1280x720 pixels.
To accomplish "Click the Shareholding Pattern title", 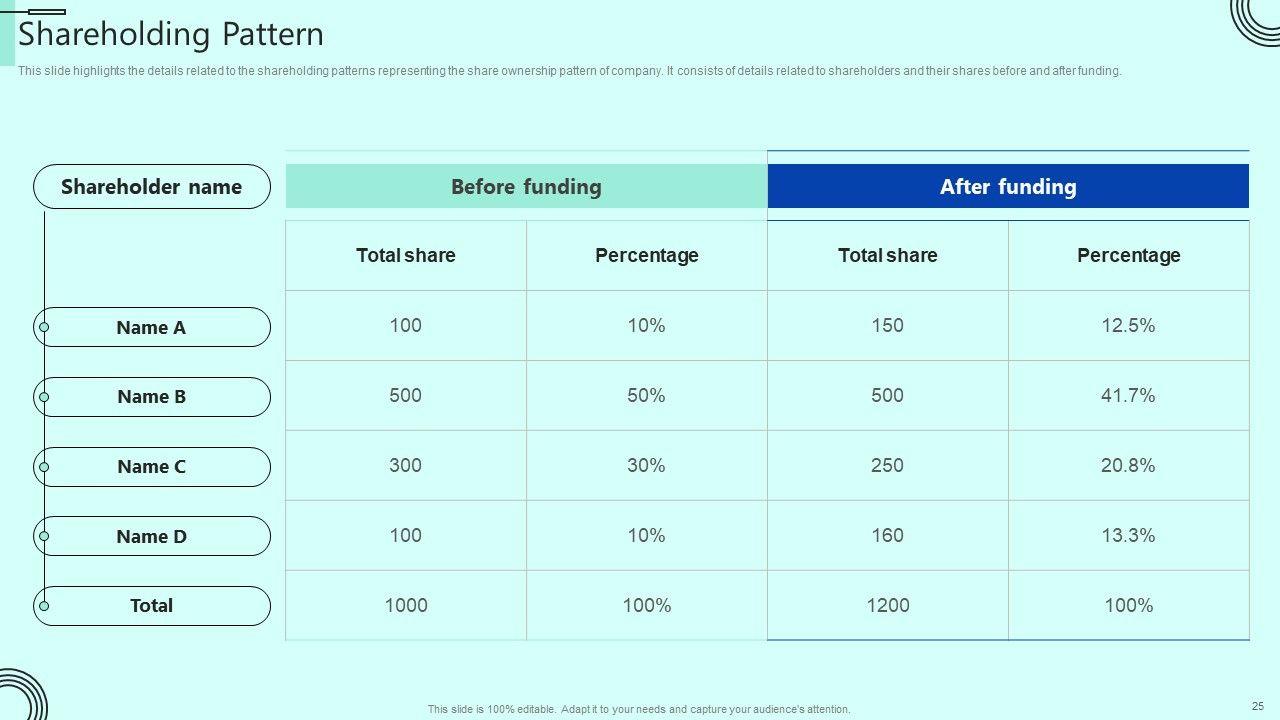I will (x=171, y=35).
